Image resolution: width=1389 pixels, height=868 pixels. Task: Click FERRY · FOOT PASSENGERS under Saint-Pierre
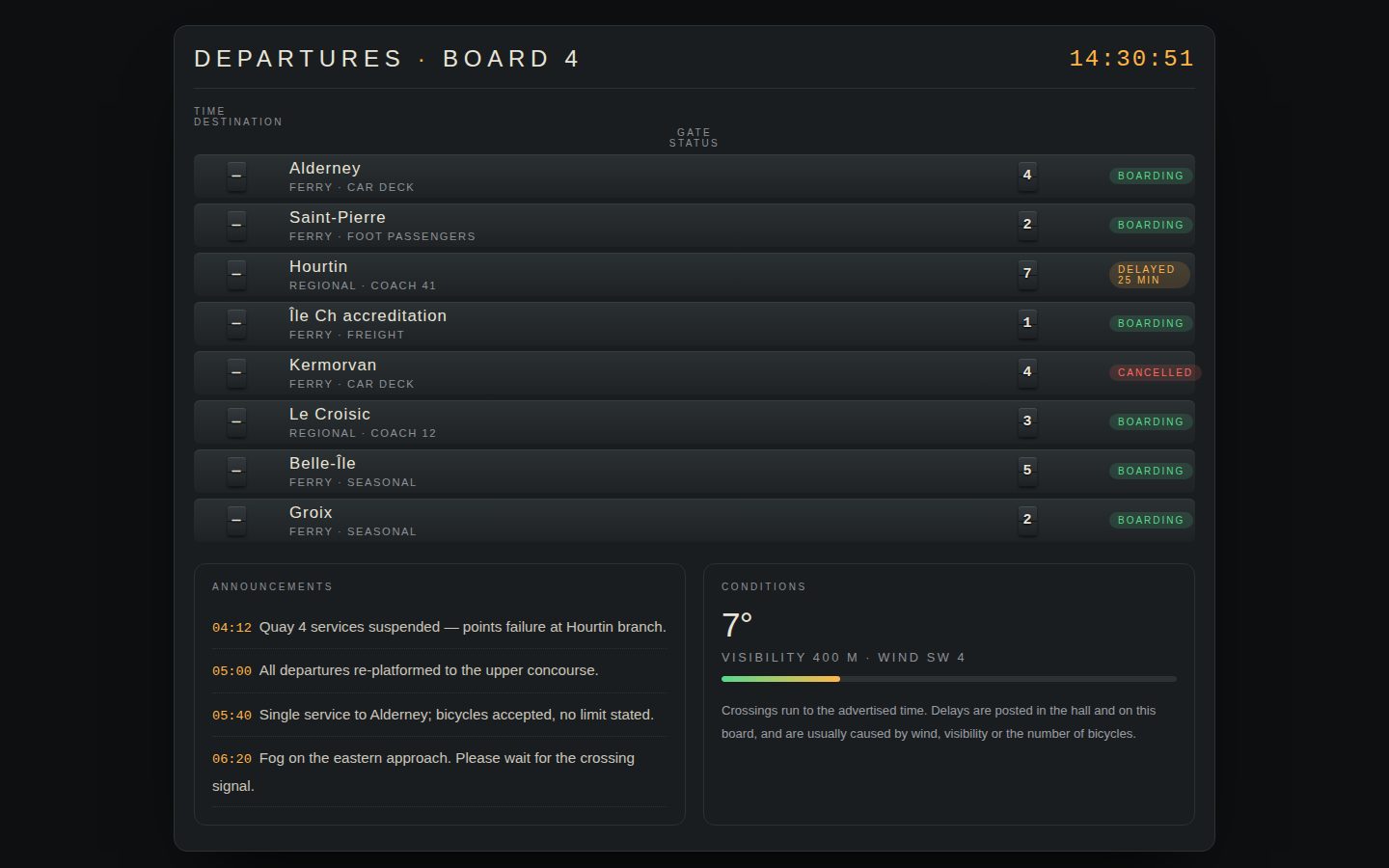pos(382,236)
